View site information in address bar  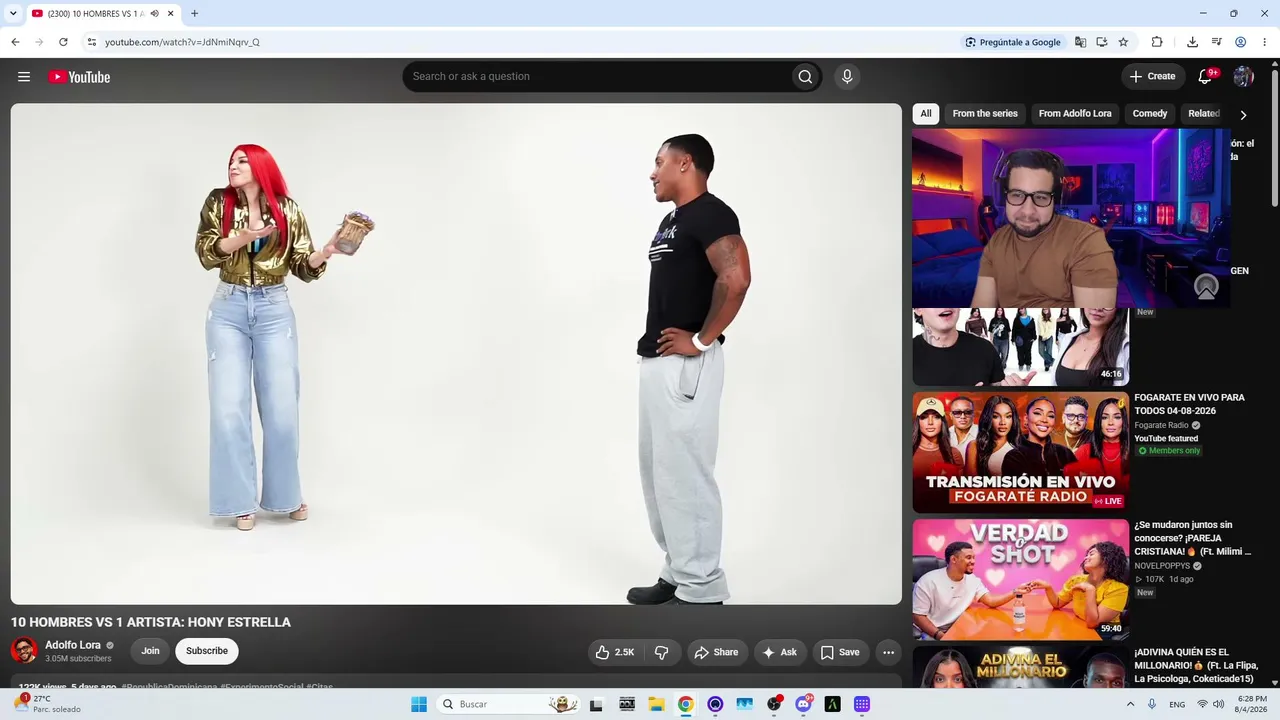pyautogui.click(x=91, y=42)
